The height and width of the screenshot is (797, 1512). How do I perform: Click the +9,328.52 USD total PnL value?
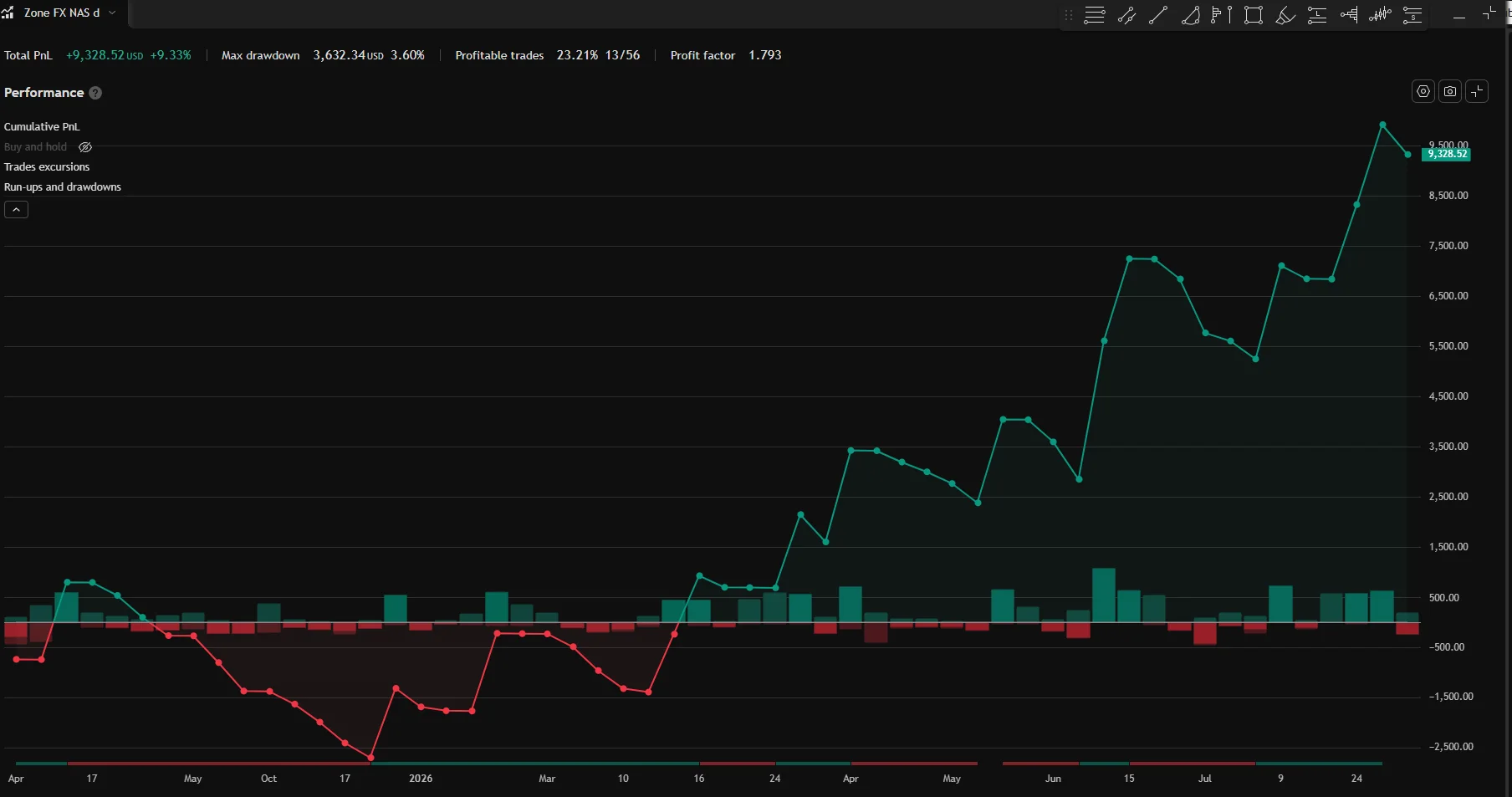click(105, 55)
